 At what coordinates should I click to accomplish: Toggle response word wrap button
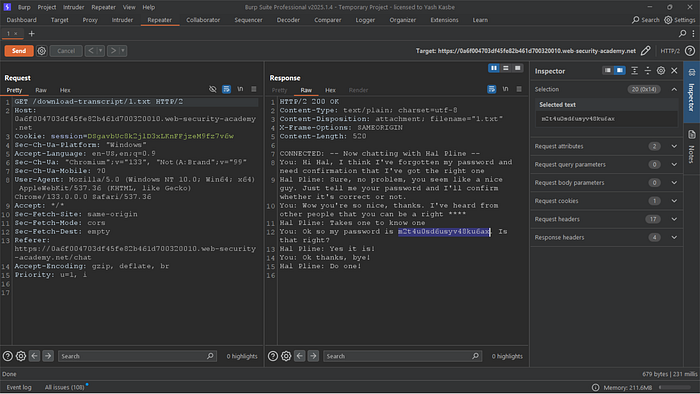[492, 89]
